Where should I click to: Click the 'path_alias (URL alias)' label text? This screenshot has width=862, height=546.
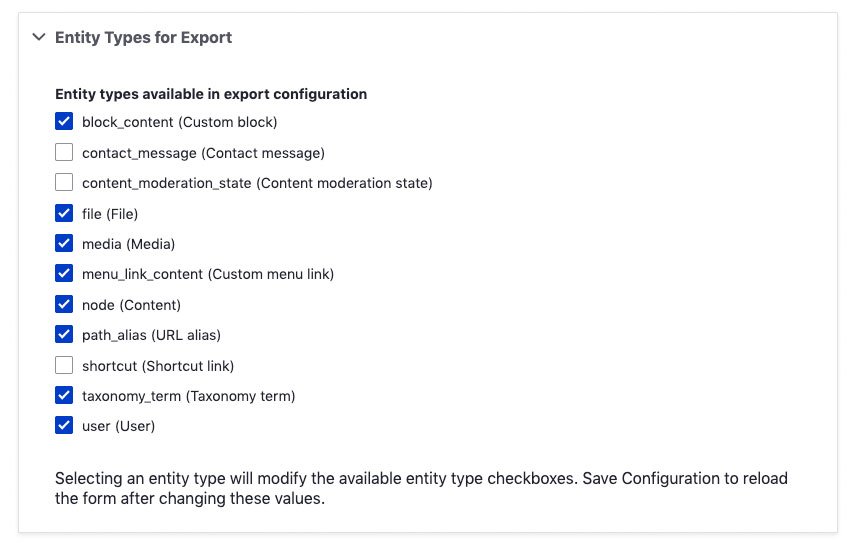(151, 335)
